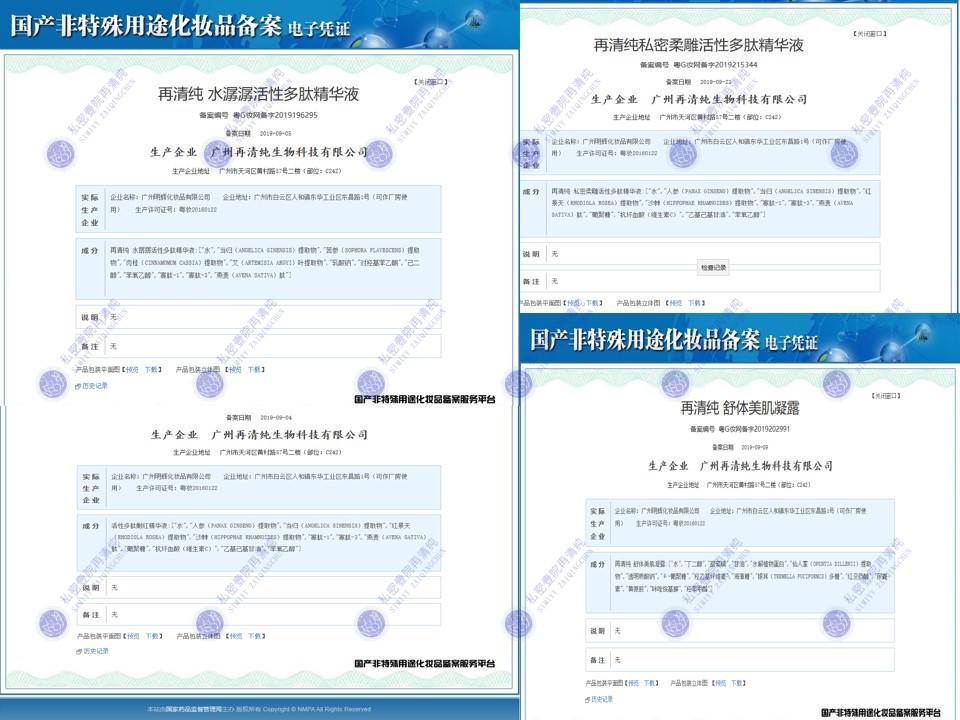Download 产品包装平面图 for 舒体美肌凝露

(x=651, y=683)
